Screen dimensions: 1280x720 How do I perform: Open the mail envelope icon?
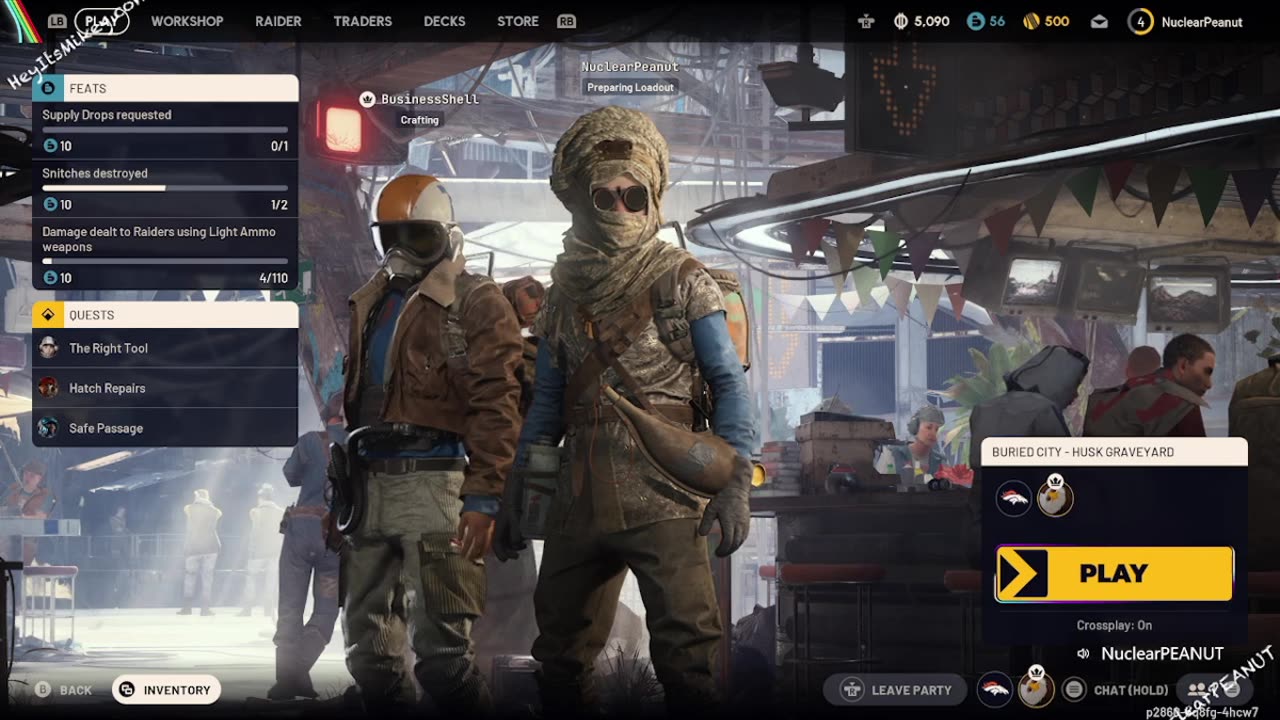[x=1099, y=22]
